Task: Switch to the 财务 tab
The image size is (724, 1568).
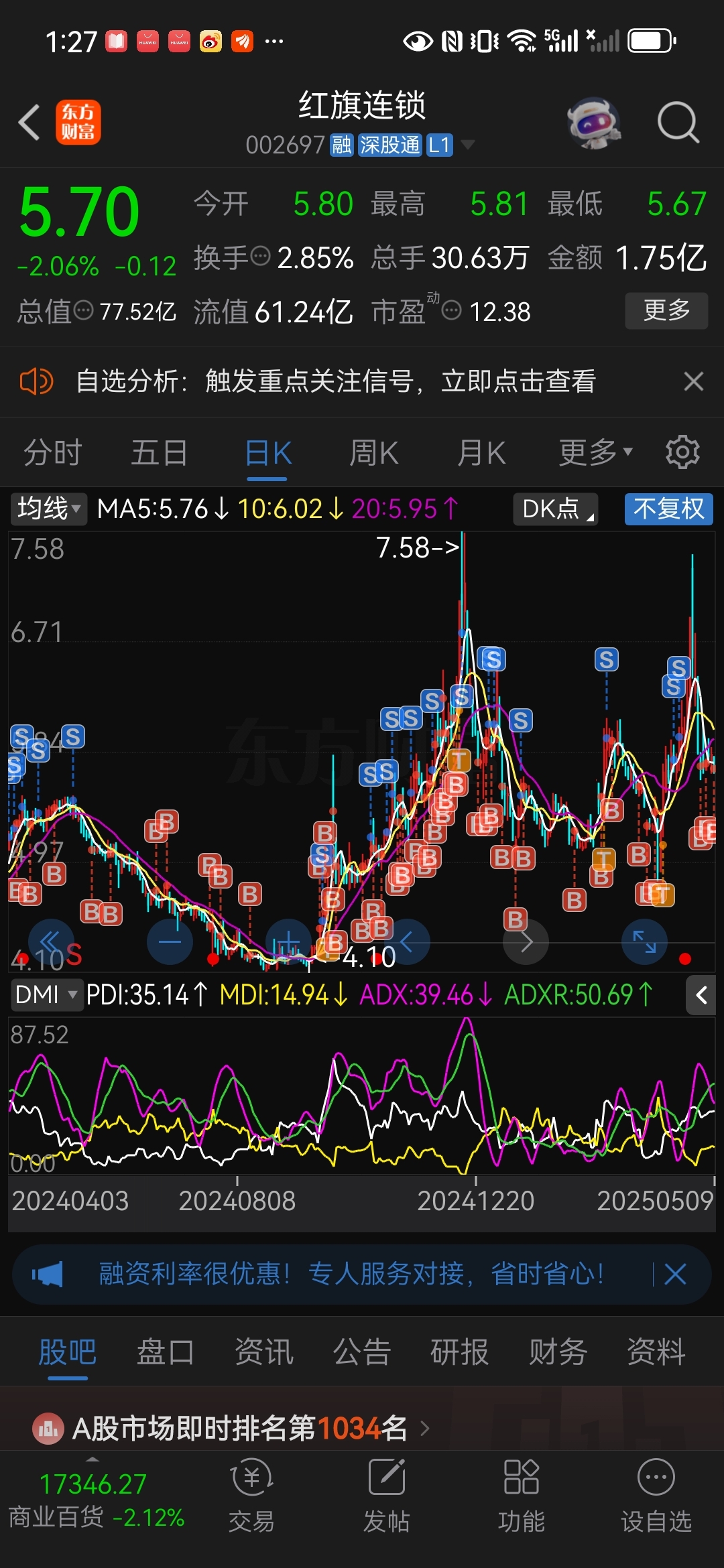Action: (558, 1352)
